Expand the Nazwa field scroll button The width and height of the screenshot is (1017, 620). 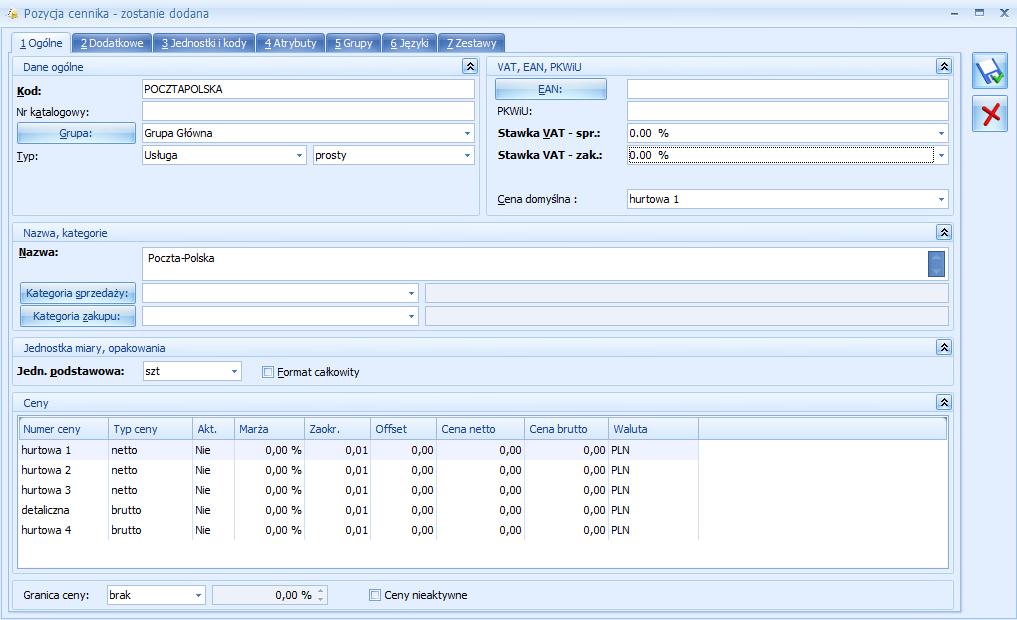pos(936,264)
